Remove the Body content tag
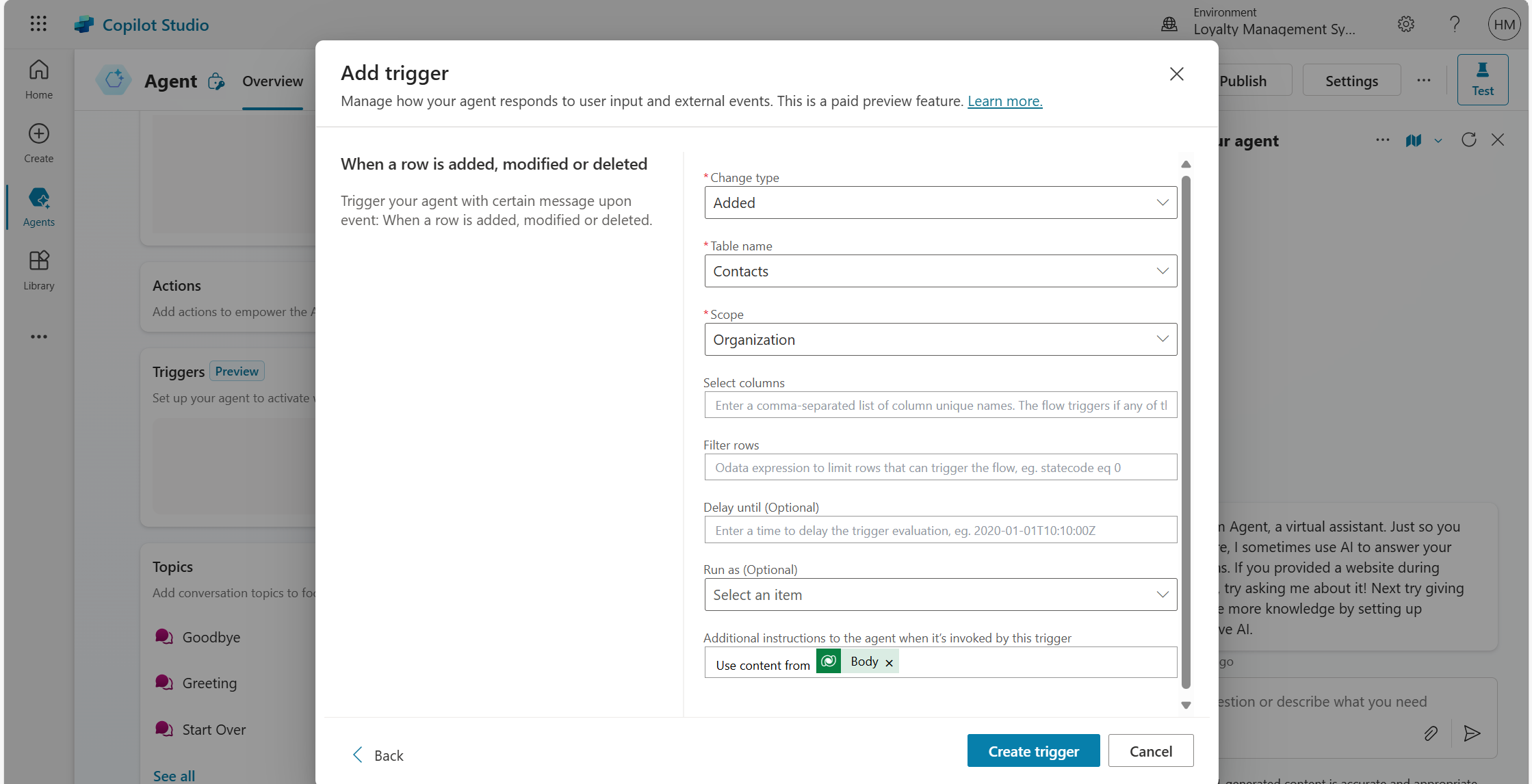The image size is (1532, 784). 889,663
